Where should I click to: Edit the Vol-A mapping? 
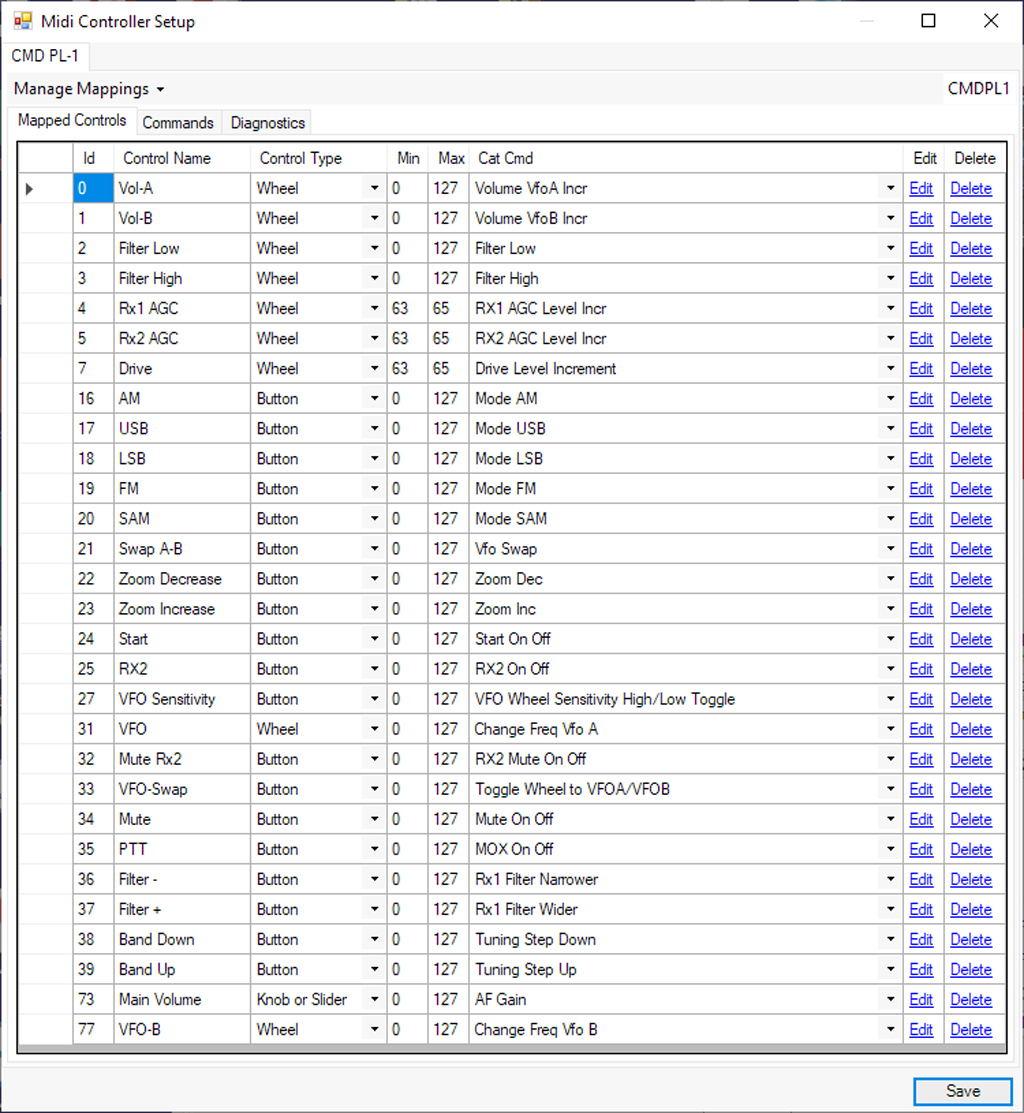point(921,189)
